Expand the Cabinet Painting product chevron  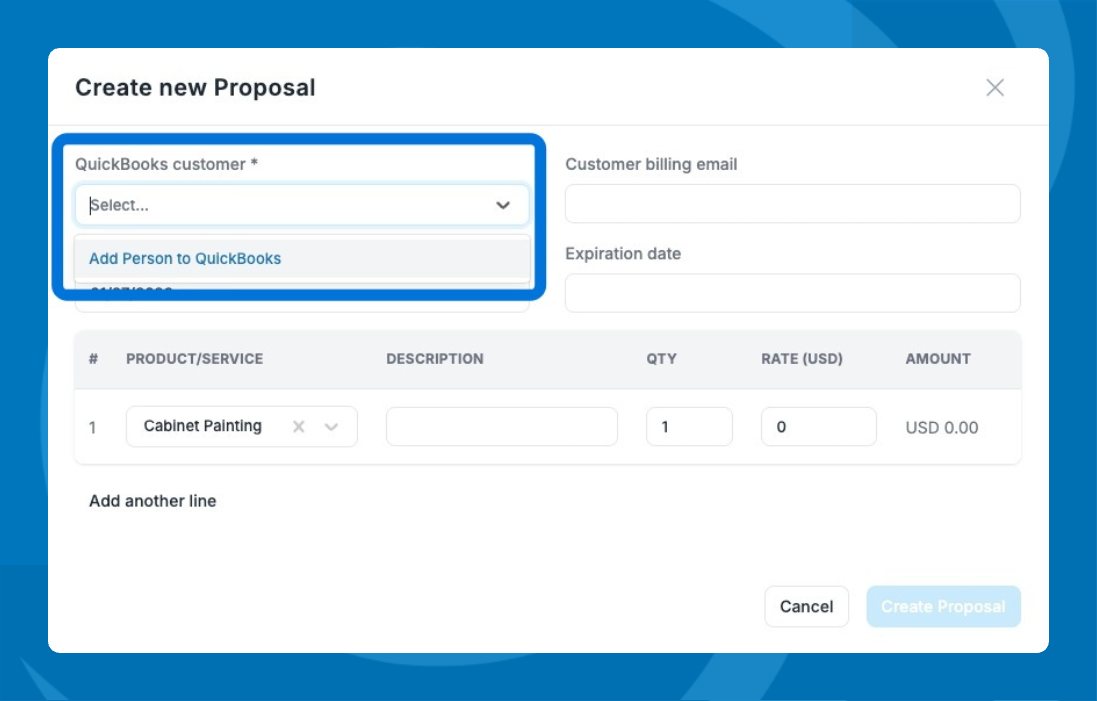[332, 427]
